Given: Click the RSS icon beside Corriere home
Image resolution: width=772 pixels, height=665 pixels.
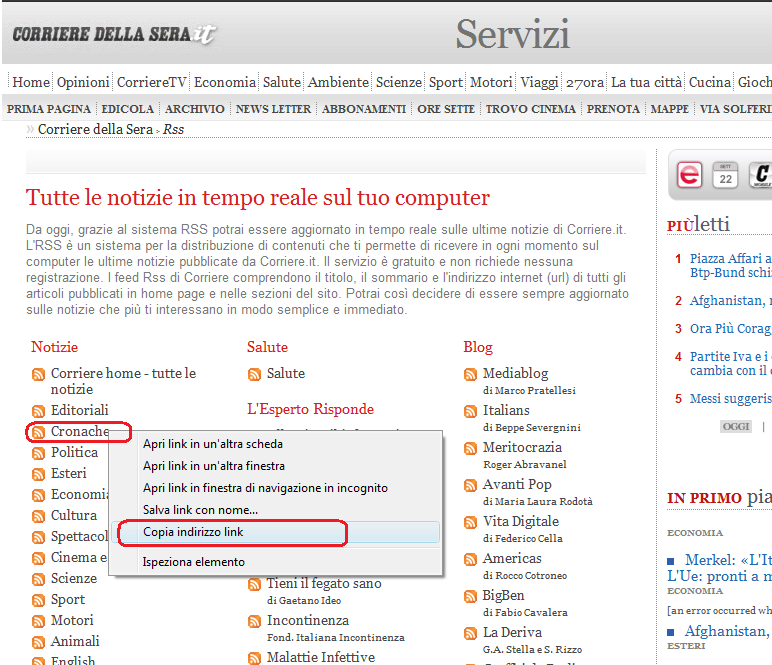Looking at the screenshot, I should point(38,375).
